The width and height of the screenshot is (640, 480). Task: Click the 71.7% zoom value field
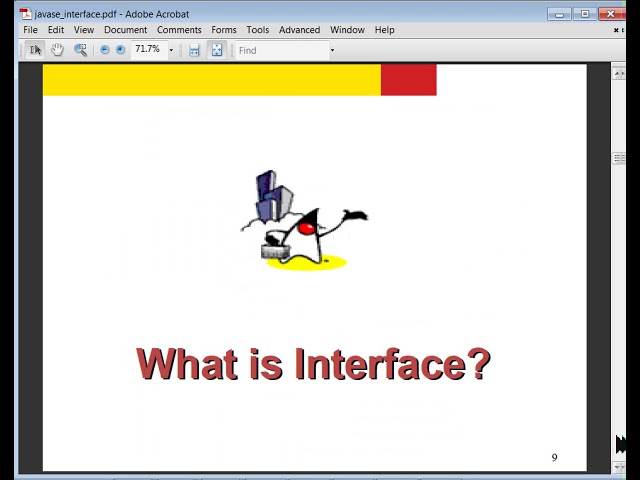pos(148,49)
